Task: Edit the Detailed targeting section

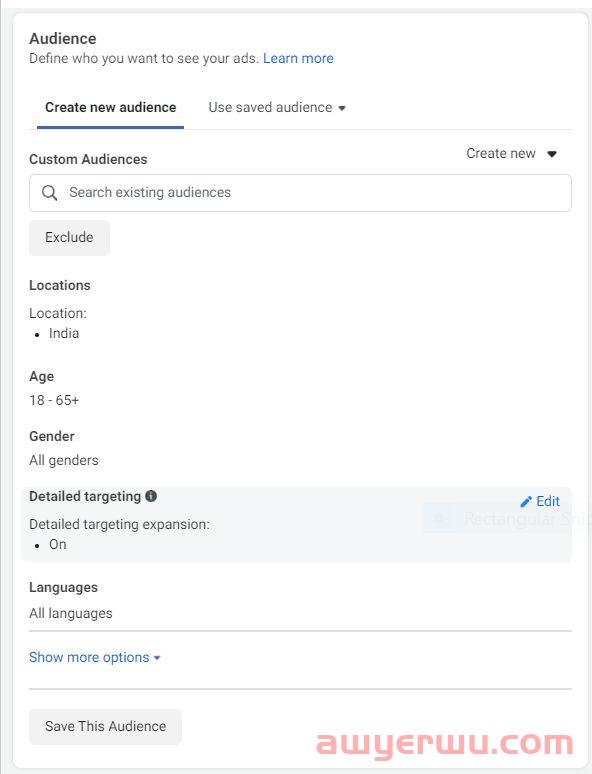Action: tap(540, 502)
